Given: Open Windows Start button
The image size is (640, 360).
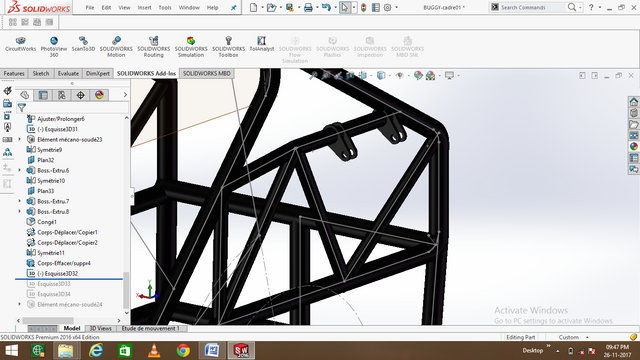Looking at the screenshot, I should click(11, 351).
